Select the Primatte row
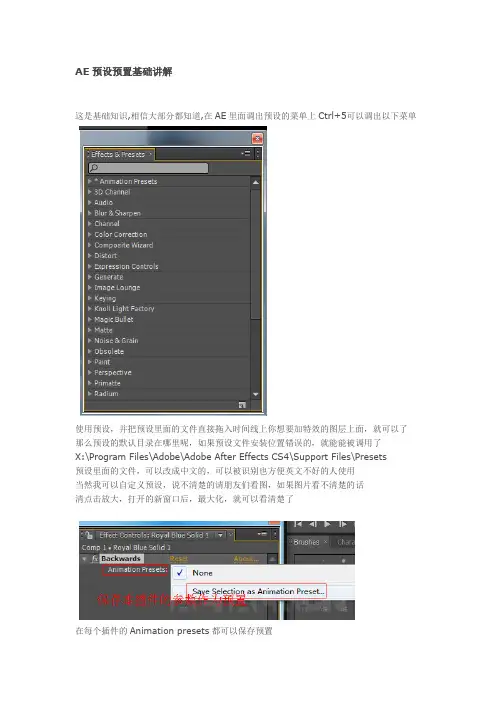The height and width of the screenshot is (702, 496). (168, 383)
